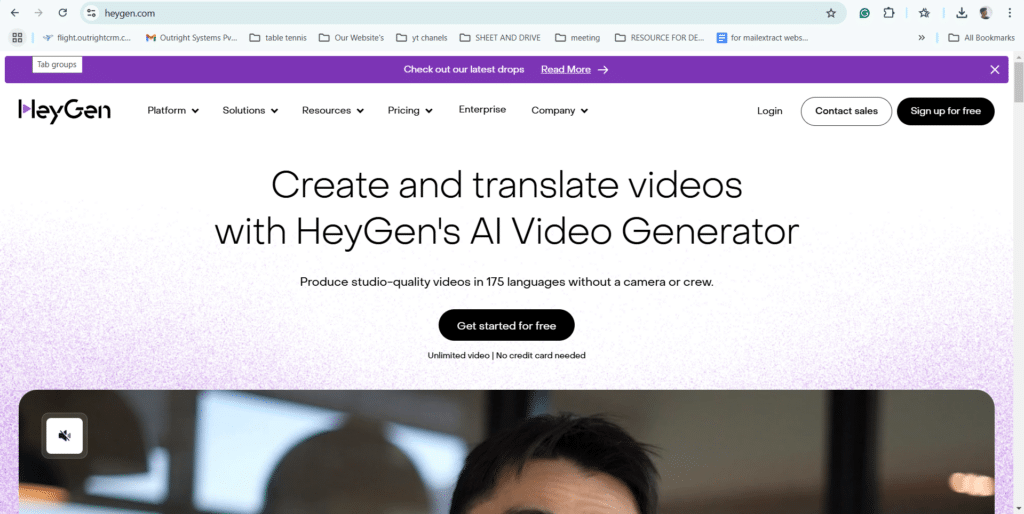Open the Chrome profile avatar
This screenshot has width=1024, height=514.
985,13
